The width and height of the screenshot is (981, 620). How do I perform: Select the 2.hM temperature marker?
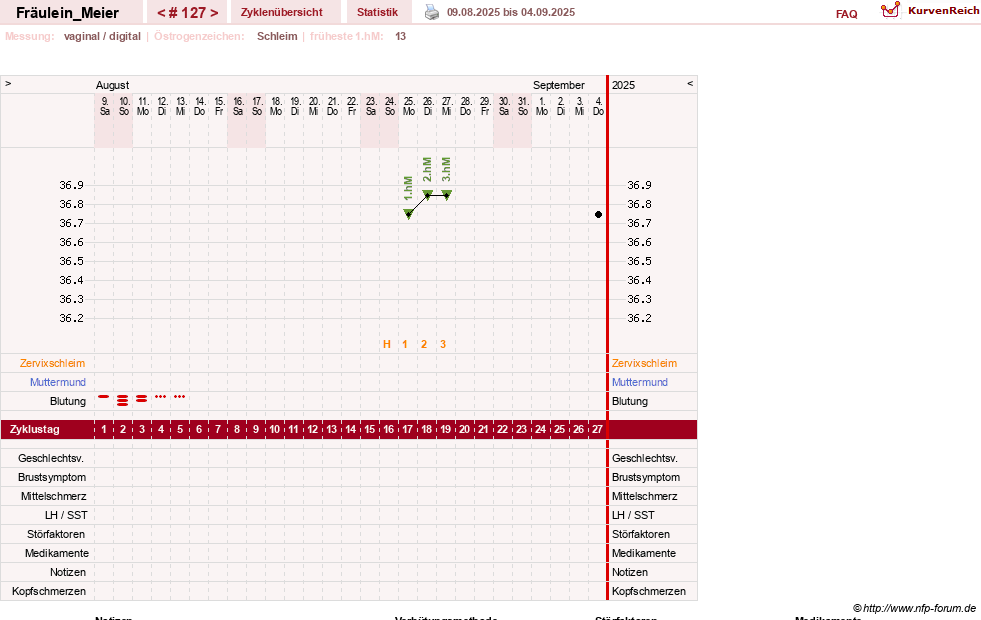pos(427,195)
